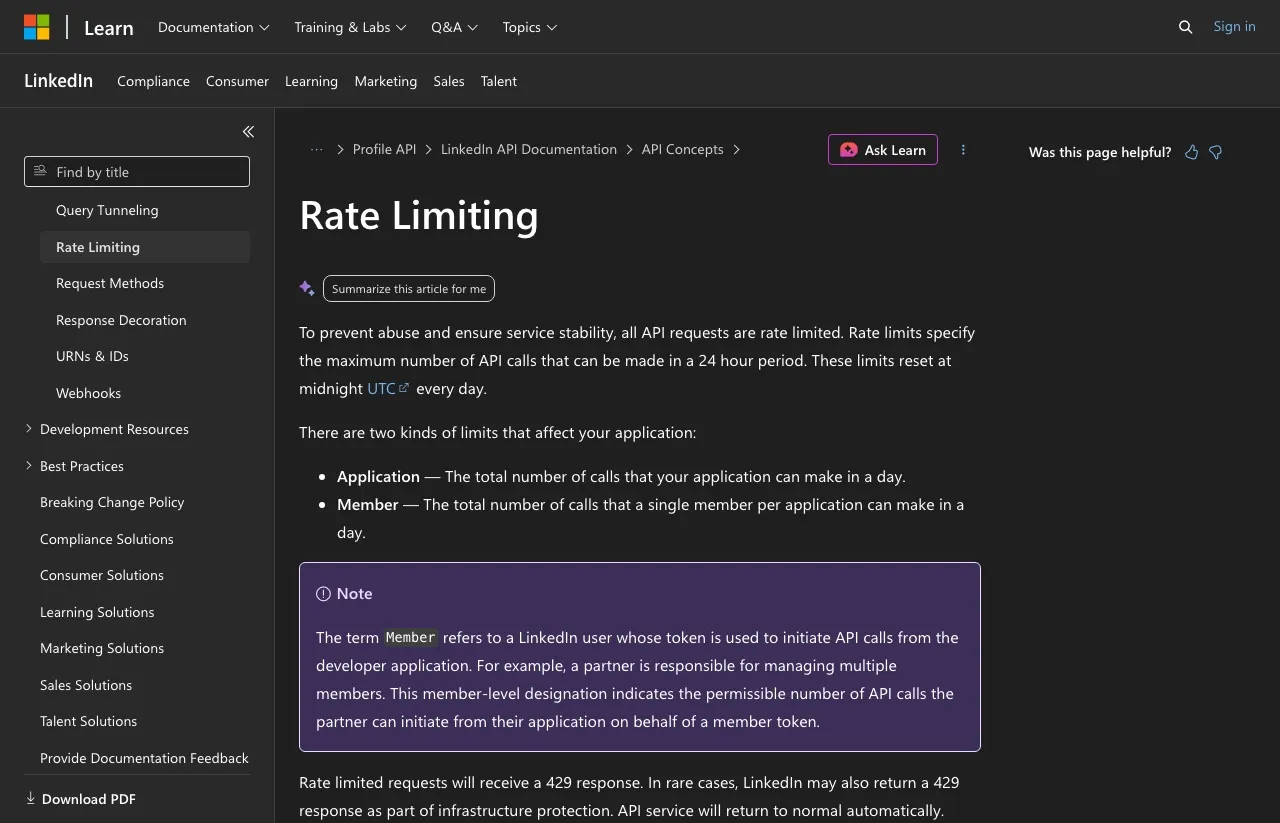
Task: Select Request Methods in sidebar
Action: pyautogui.click(x=145, y=283)
